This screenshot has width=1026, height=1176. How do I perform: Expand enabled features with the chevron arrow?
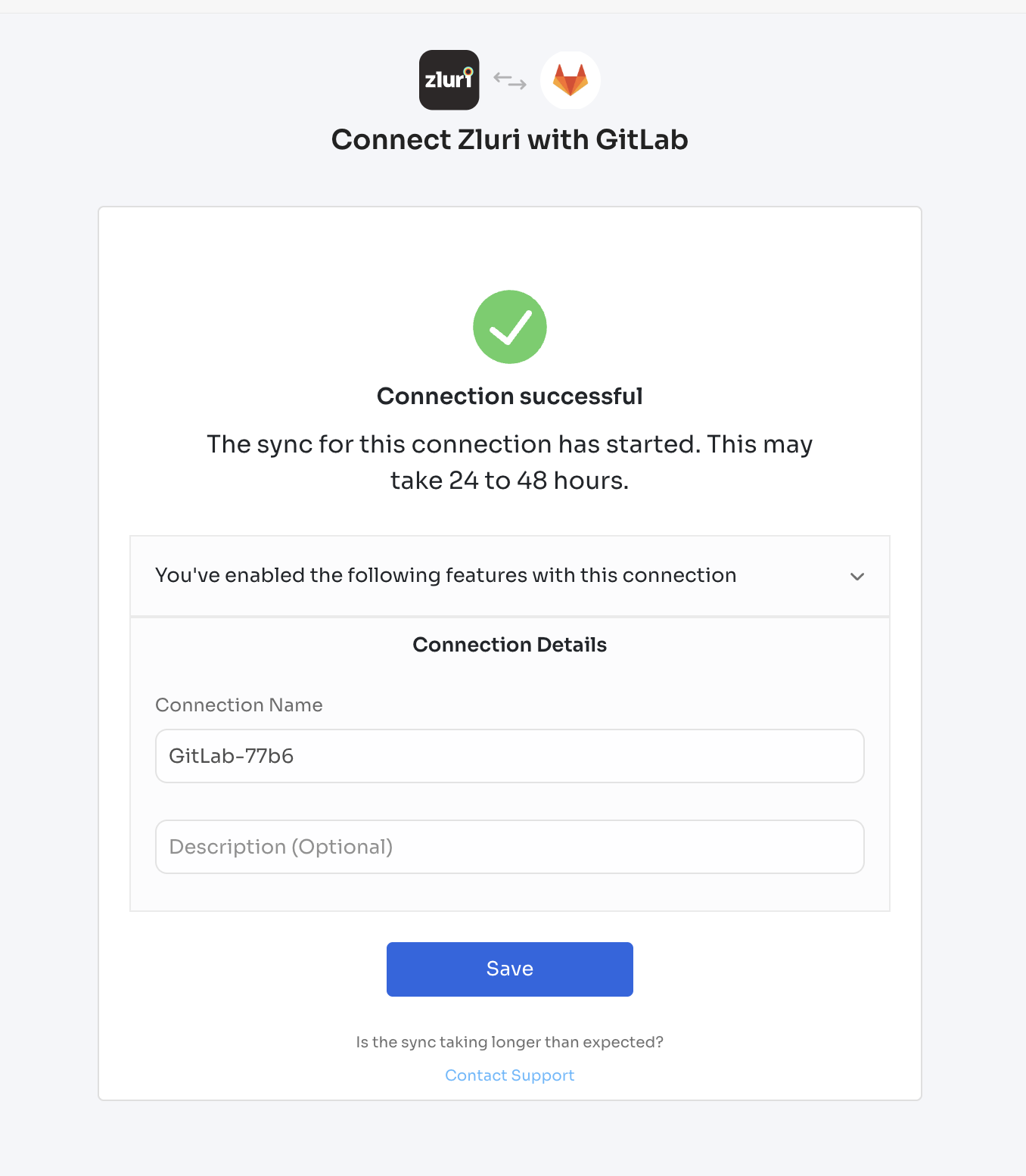point(857,577)
